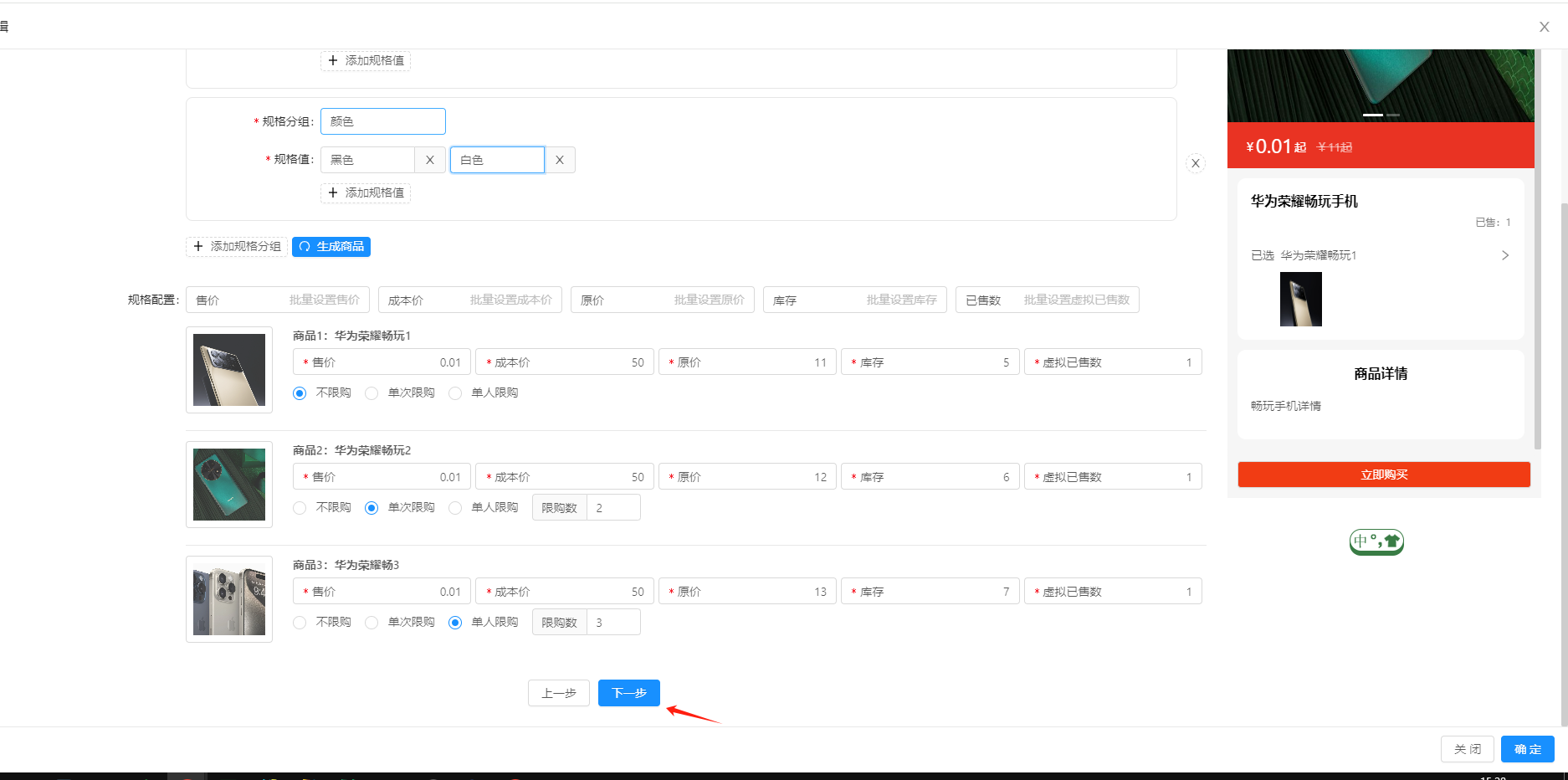
Task: Click 华为荣耀畅玩手机 title in preview
Action: click(1304, 201)
